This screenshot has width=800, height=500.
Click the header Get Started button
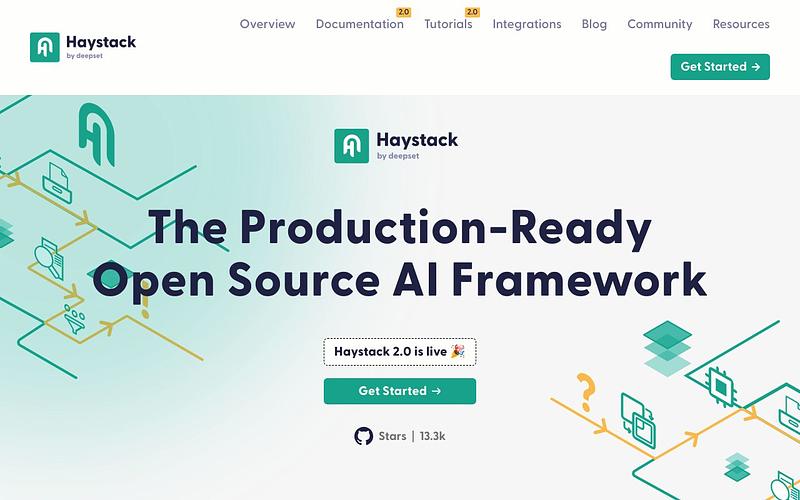pos(720,67)
